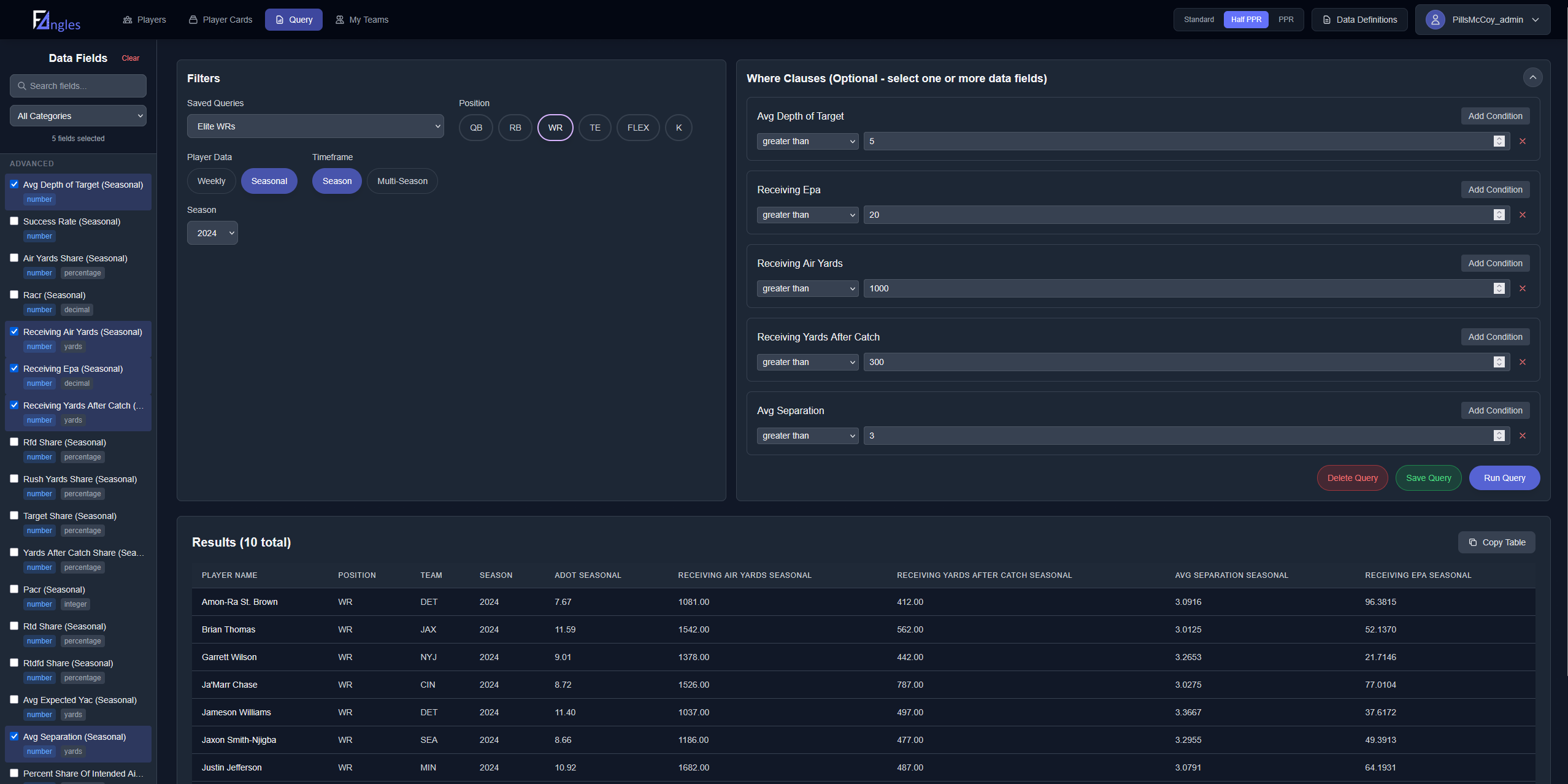
Task: Remove the Receiving Yards After Catch condition
Action: (1523, 362)
